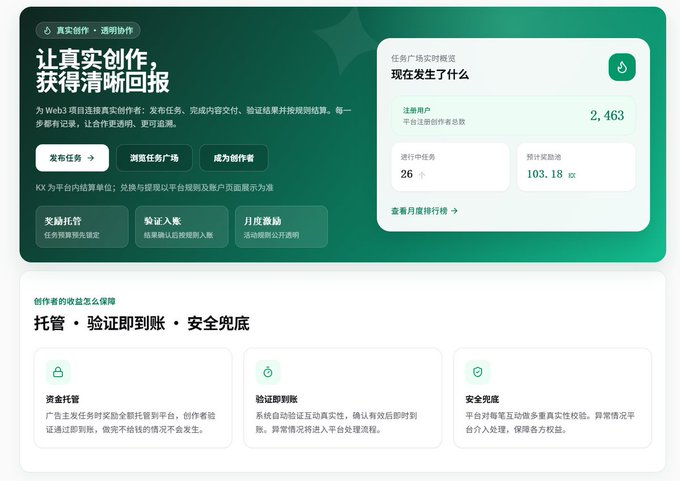Click the flame icon in overview card
This screenshot has height=481, width=680.
[622, 67]
